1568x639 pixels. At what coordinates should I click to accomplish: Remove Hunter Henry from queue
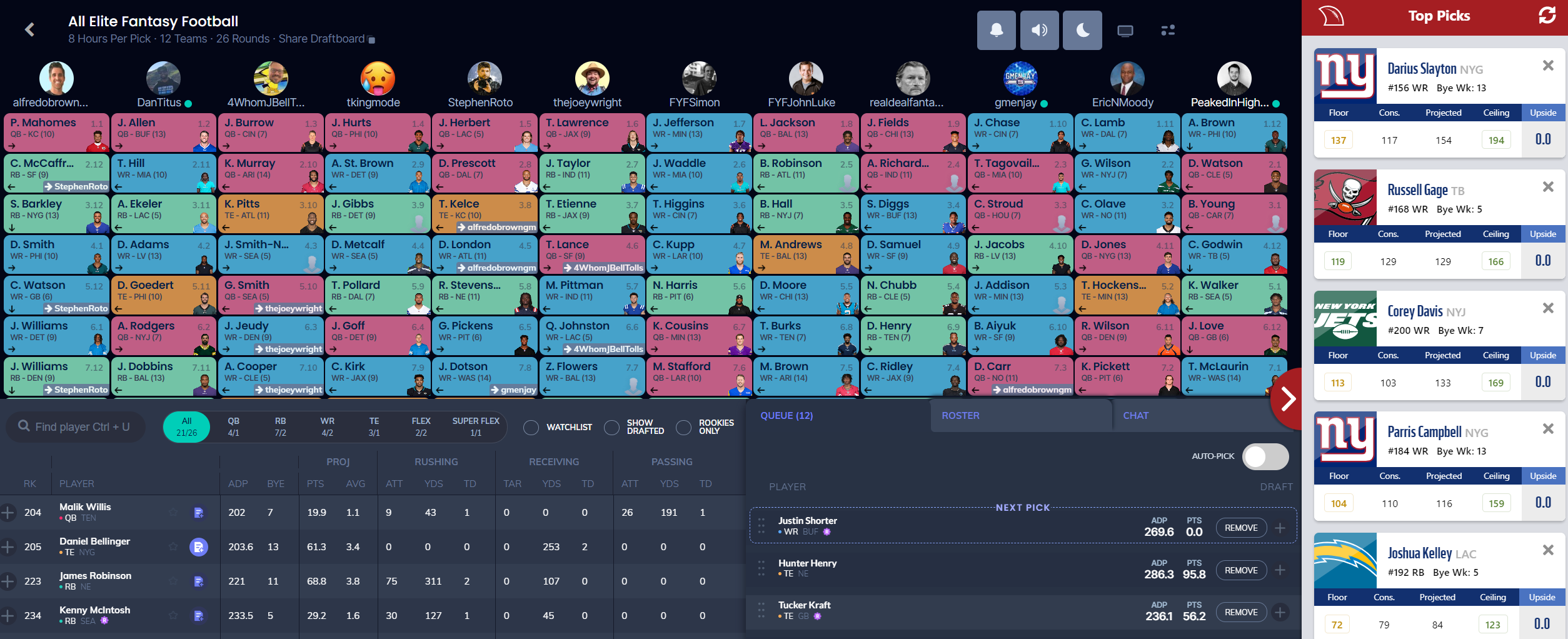(1241, 570)
